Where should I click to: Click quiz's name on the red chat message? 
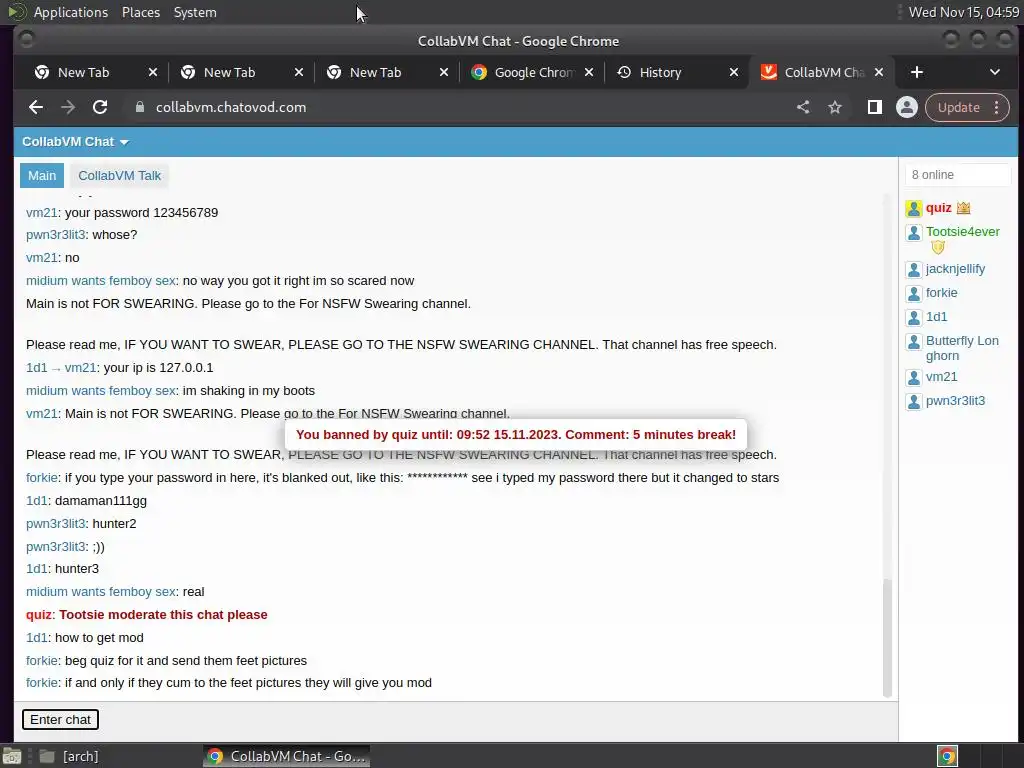(39, 615)
